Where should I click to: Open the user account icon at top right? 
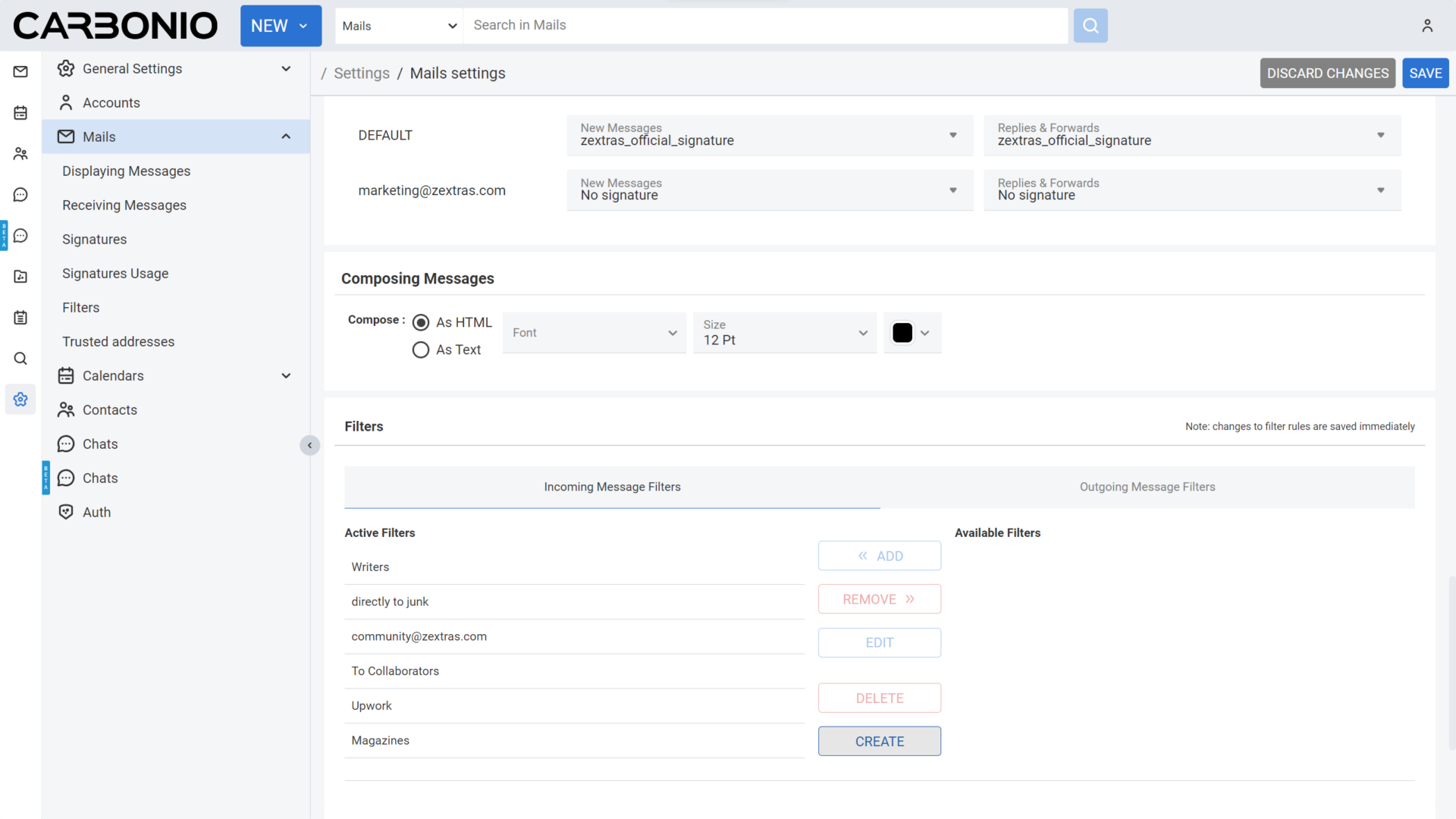1428,25
